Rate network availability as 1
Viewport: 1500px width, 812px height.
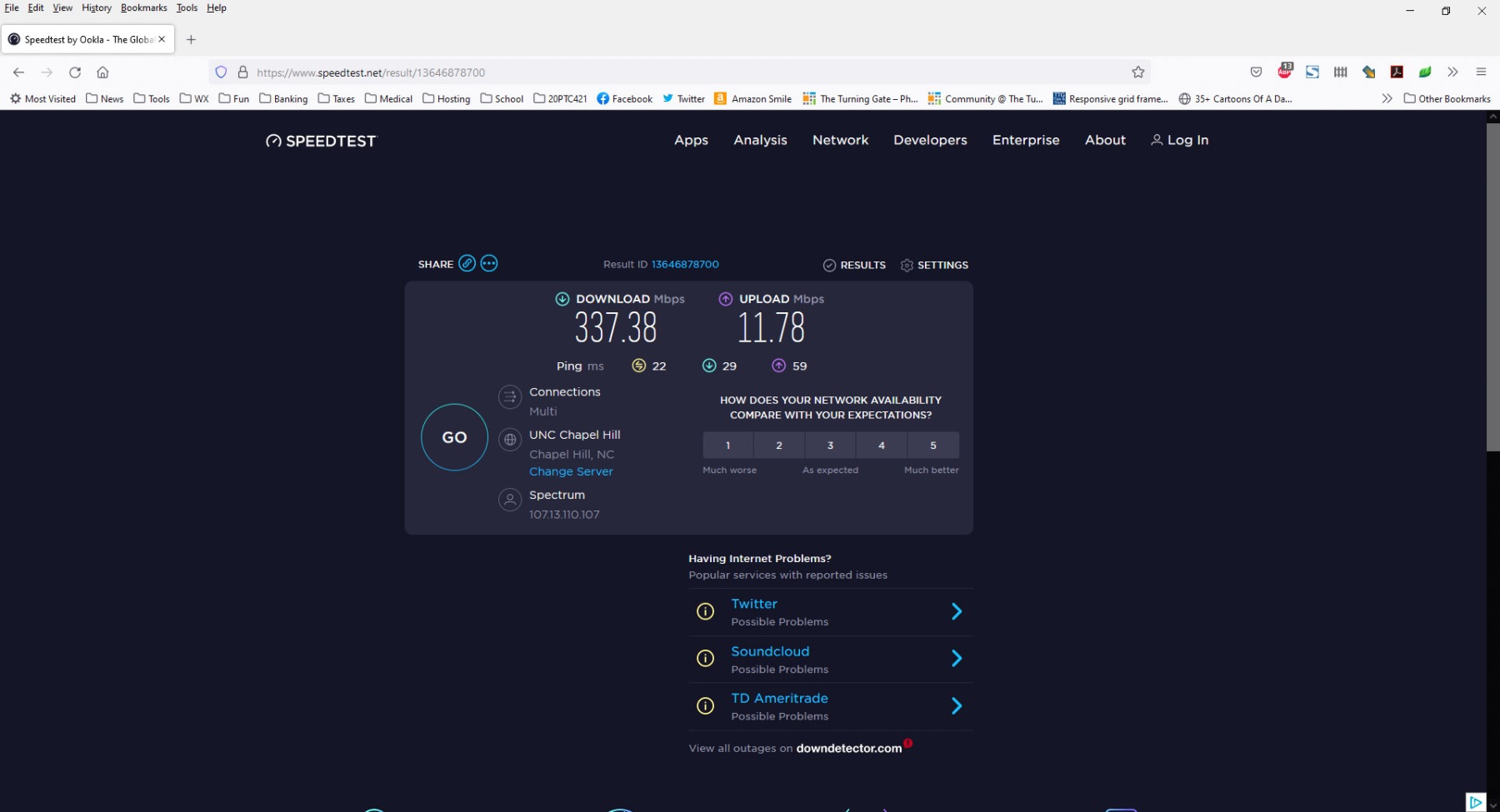[727, 446]
